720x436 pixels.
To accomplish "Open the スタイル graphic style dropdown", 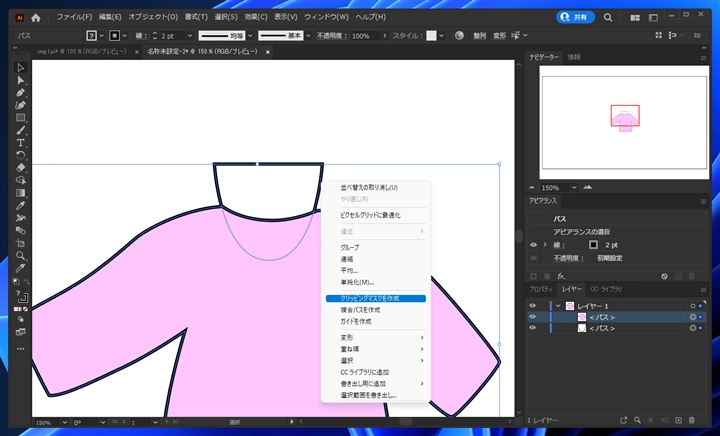I will coord(442,35).
